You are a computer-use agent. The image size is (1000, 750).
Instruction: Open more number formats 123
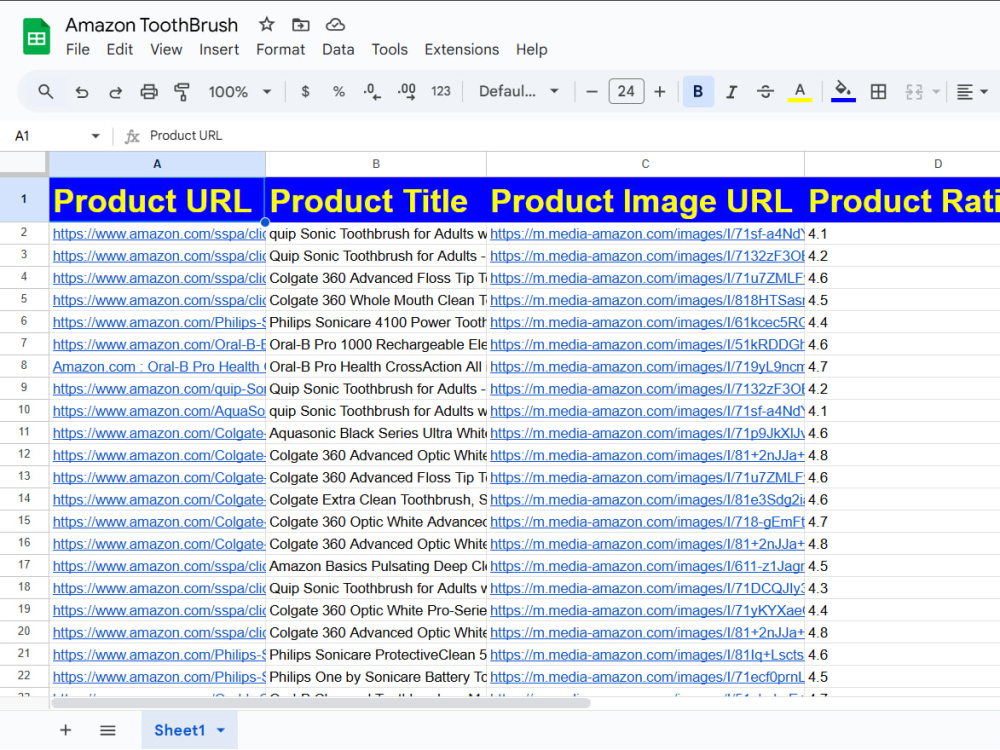tap(441, 91)
